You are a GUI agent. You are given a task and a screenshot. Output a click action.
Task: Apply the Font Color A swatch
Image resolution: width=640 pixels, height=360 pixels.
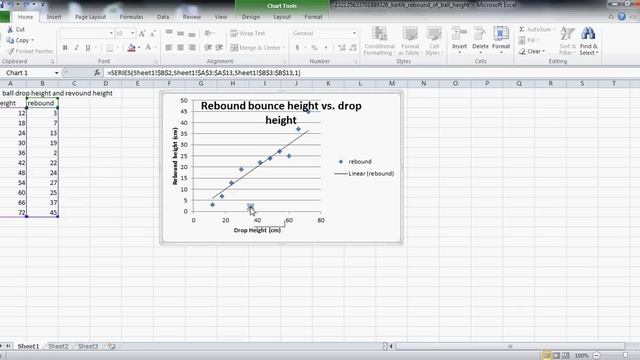(x=148, y=48)
